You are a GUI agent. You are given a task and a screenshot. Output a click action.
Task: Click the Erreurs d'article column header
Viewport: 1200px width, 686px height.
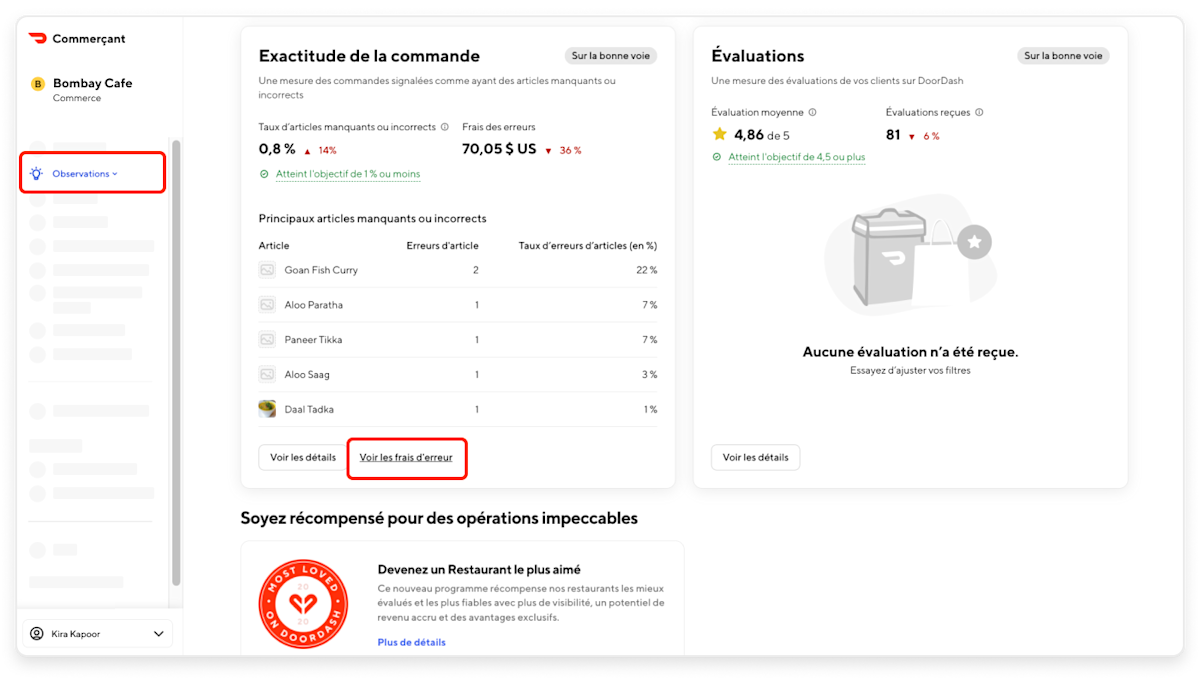coord(442,245)
